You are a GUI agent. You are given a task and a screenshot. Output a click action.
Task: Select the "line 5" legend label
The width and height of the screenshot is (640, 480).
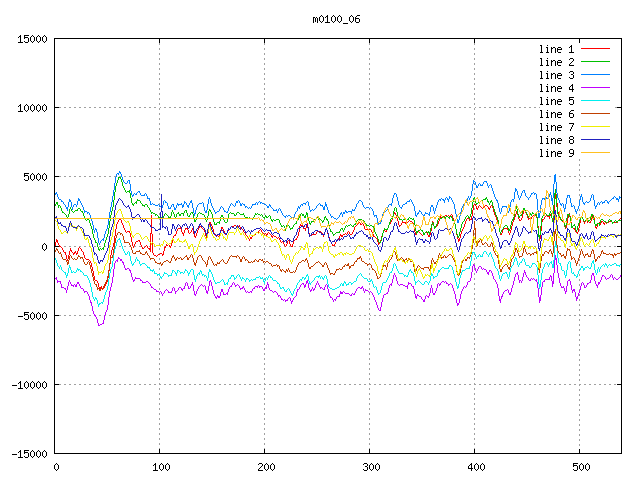tap(557, 101)
